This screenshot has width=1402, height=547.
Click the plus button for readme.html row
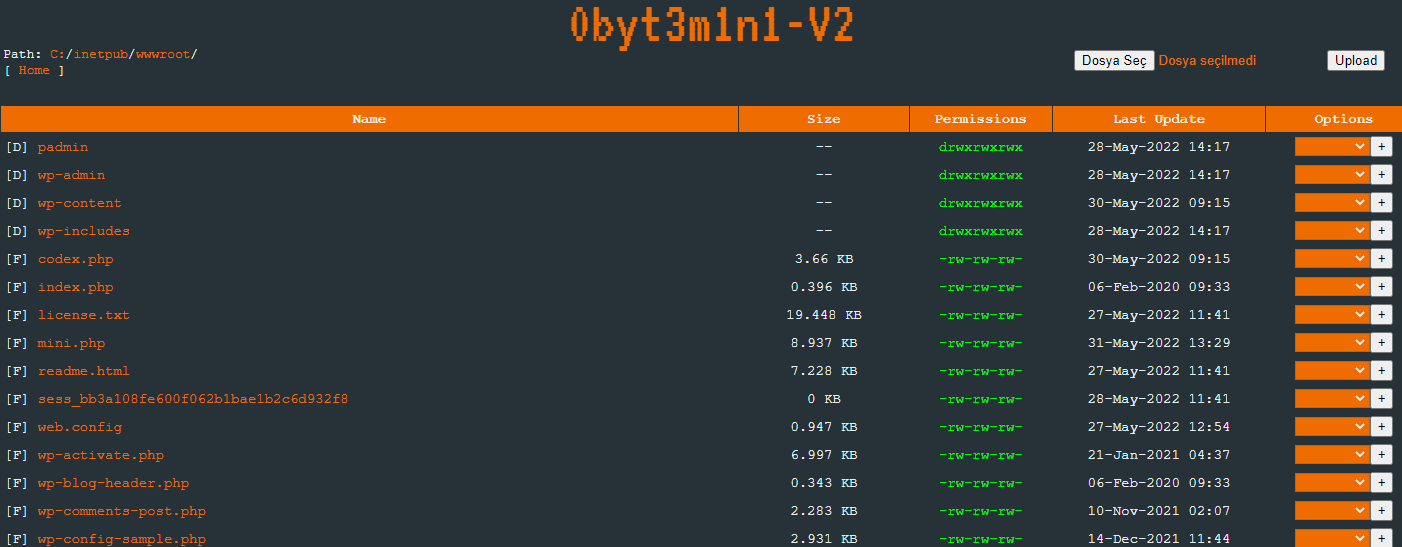click(1381, 371)
